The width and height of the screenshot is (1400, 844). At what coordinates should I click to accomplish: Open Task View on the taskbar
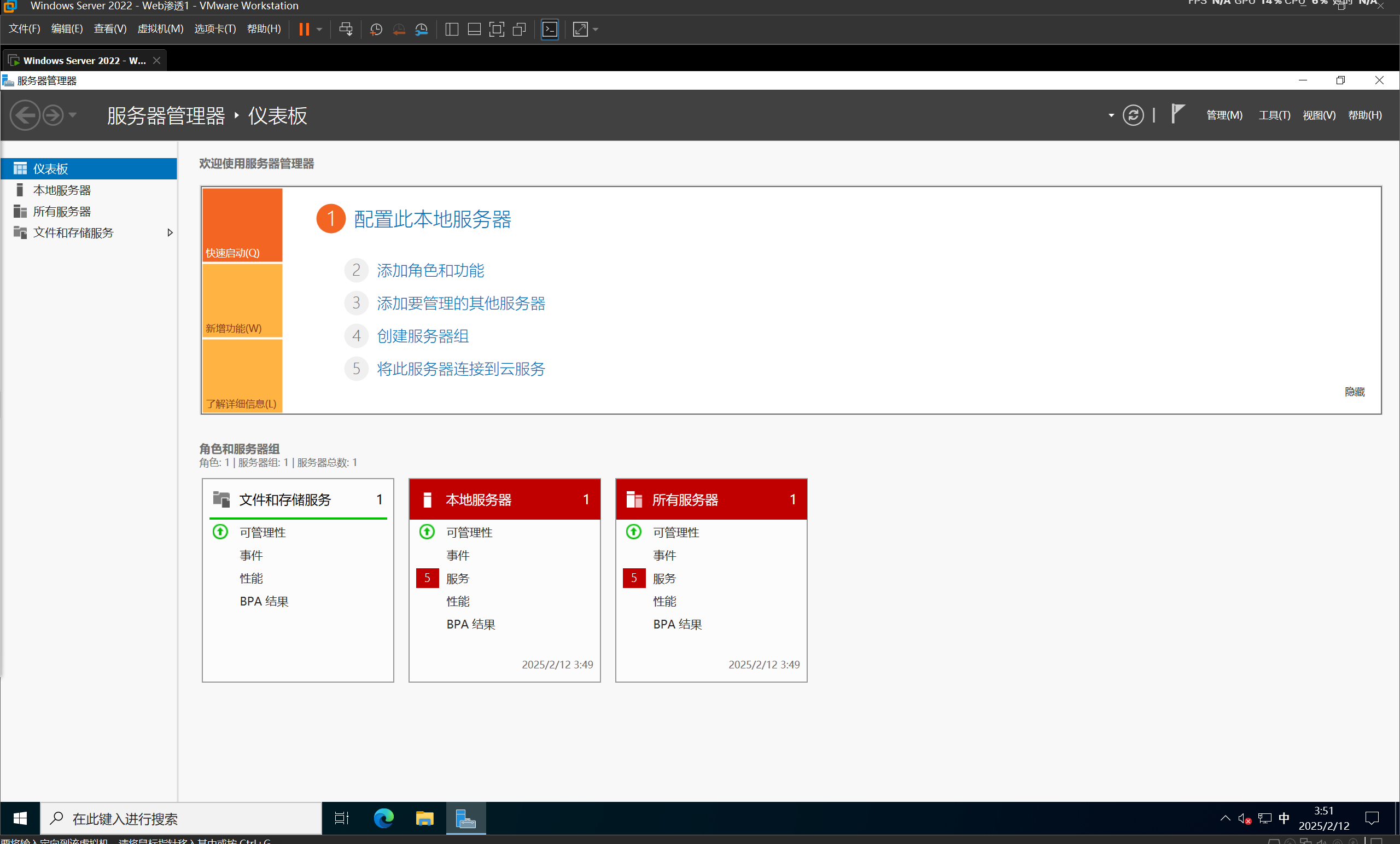pos(341,818)
